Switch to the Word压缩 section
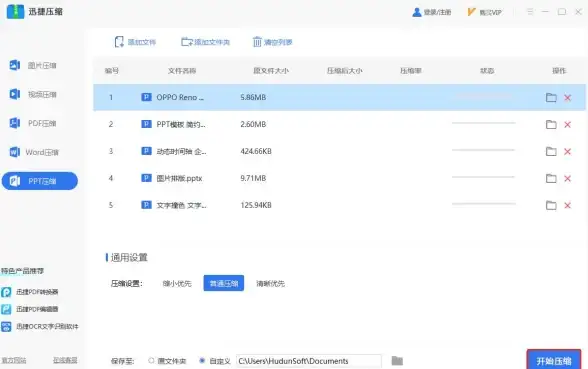The width and height of the screenshot is (588, 369). 34,152
